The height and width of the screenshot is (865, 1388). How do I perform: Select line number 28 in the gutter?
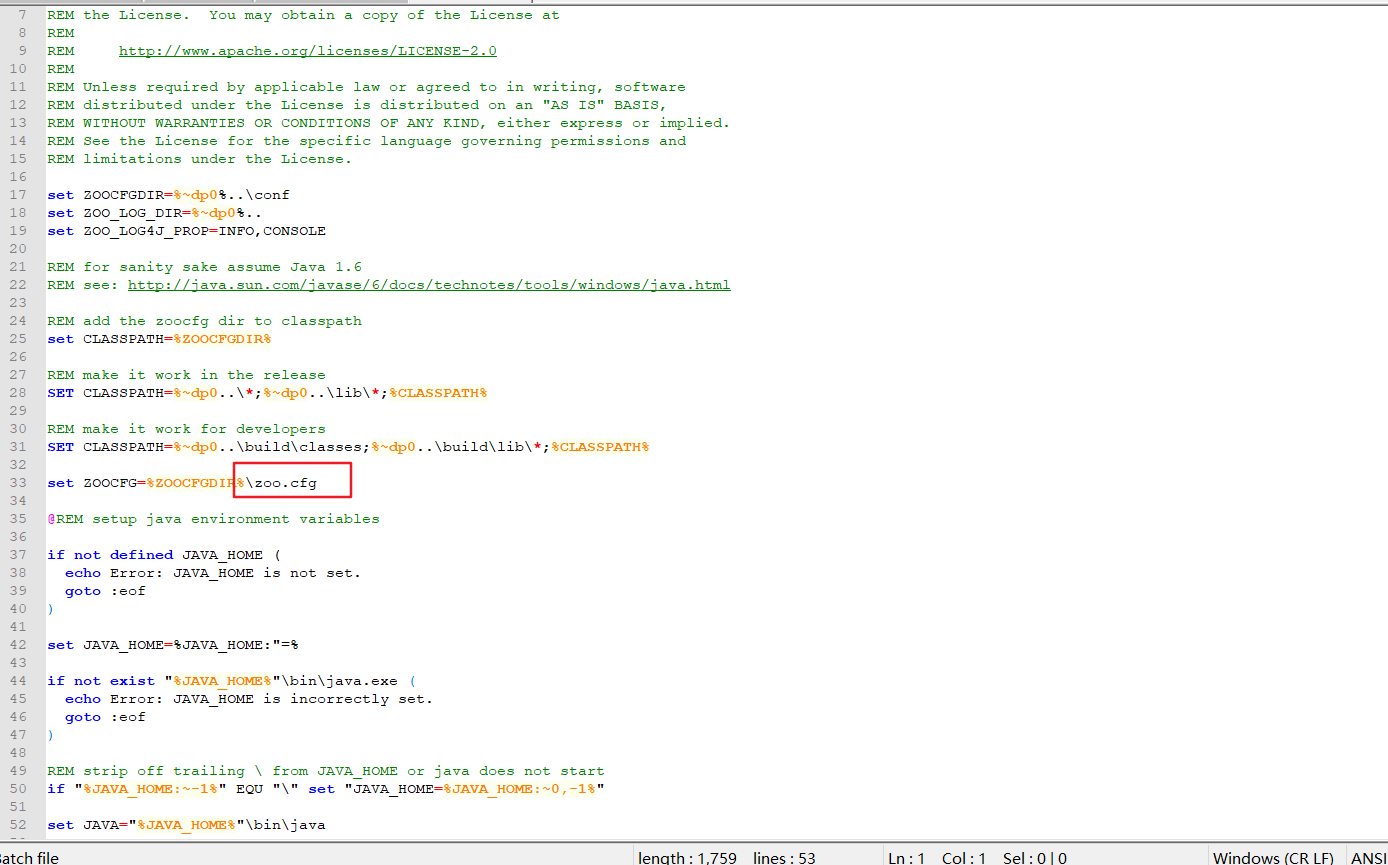[18, 393]
